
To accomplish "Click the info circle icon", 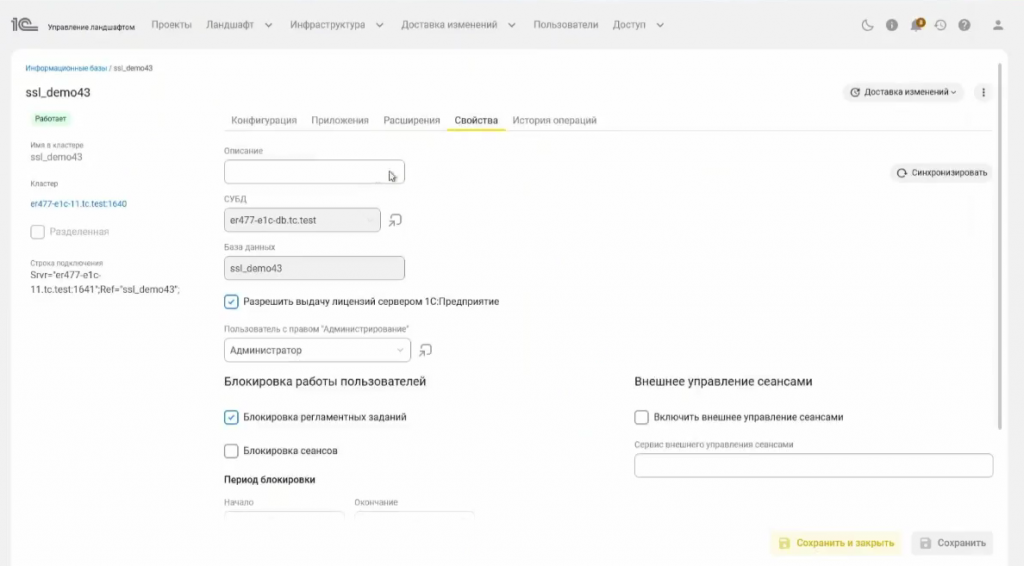I will click(892, 25).
